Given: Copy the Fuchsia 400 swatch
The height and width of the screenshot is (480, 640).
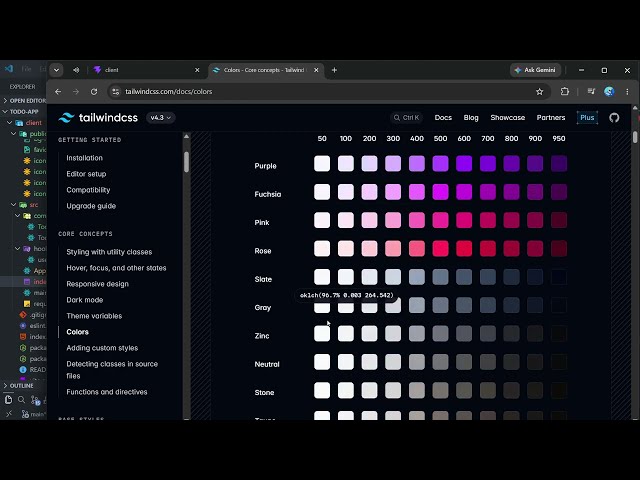Looking at the screenshot, I should (x=417, y=192).
